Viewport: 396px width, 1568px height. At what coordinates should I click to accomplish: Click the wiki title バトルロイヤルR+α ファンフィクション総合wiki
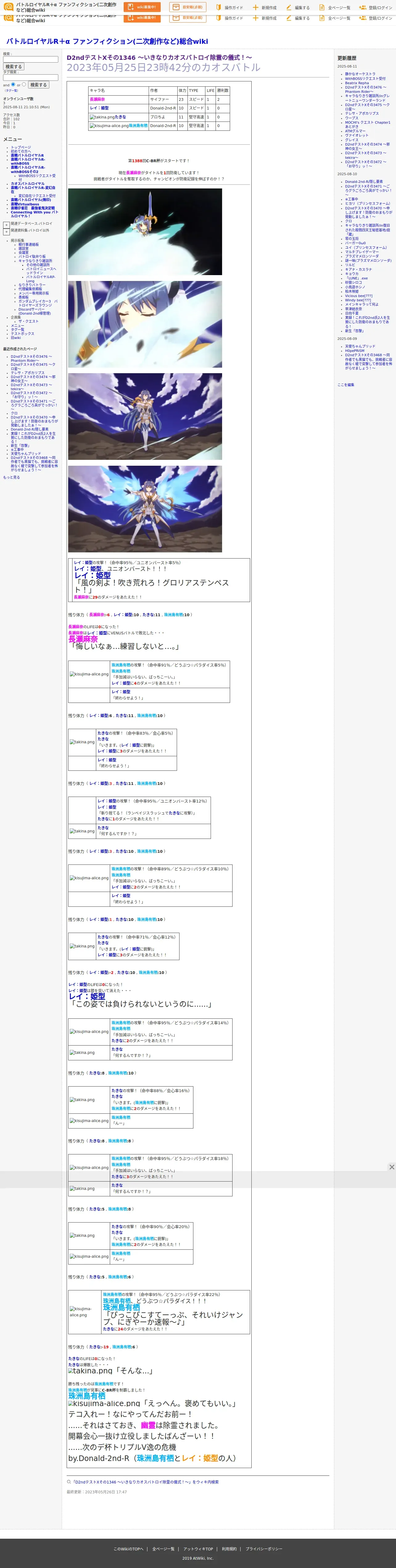pyautogui.click(x=107, y=41)
